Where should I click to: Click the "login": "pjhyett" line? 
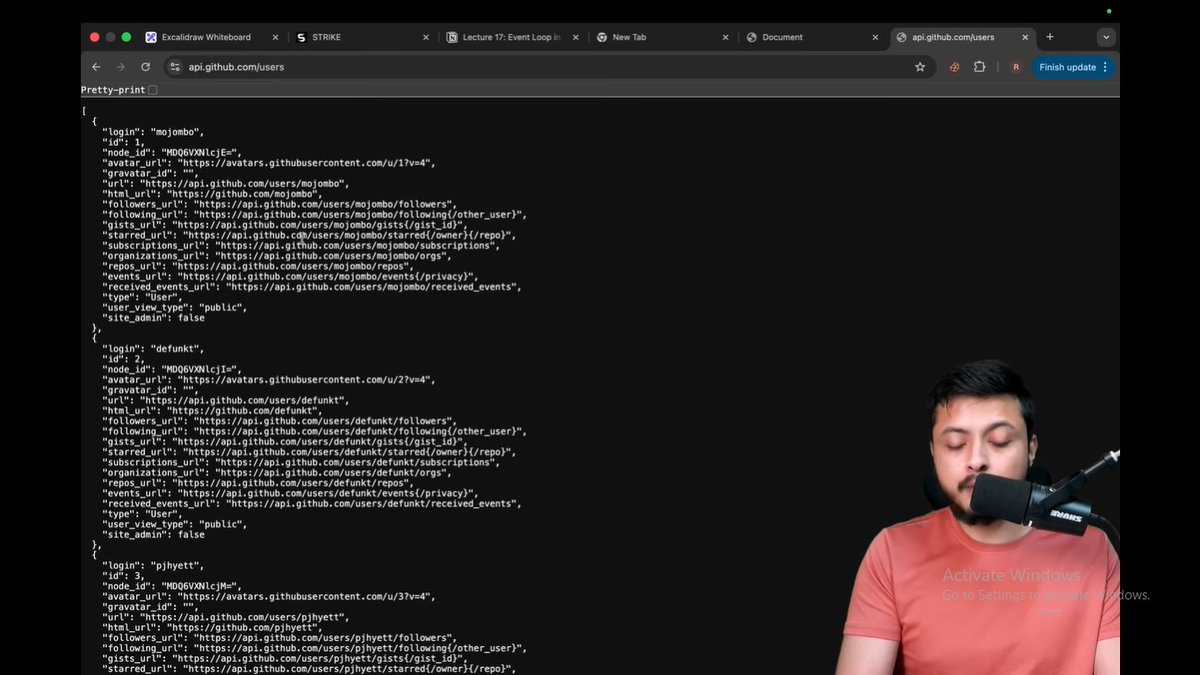point(154,565)
